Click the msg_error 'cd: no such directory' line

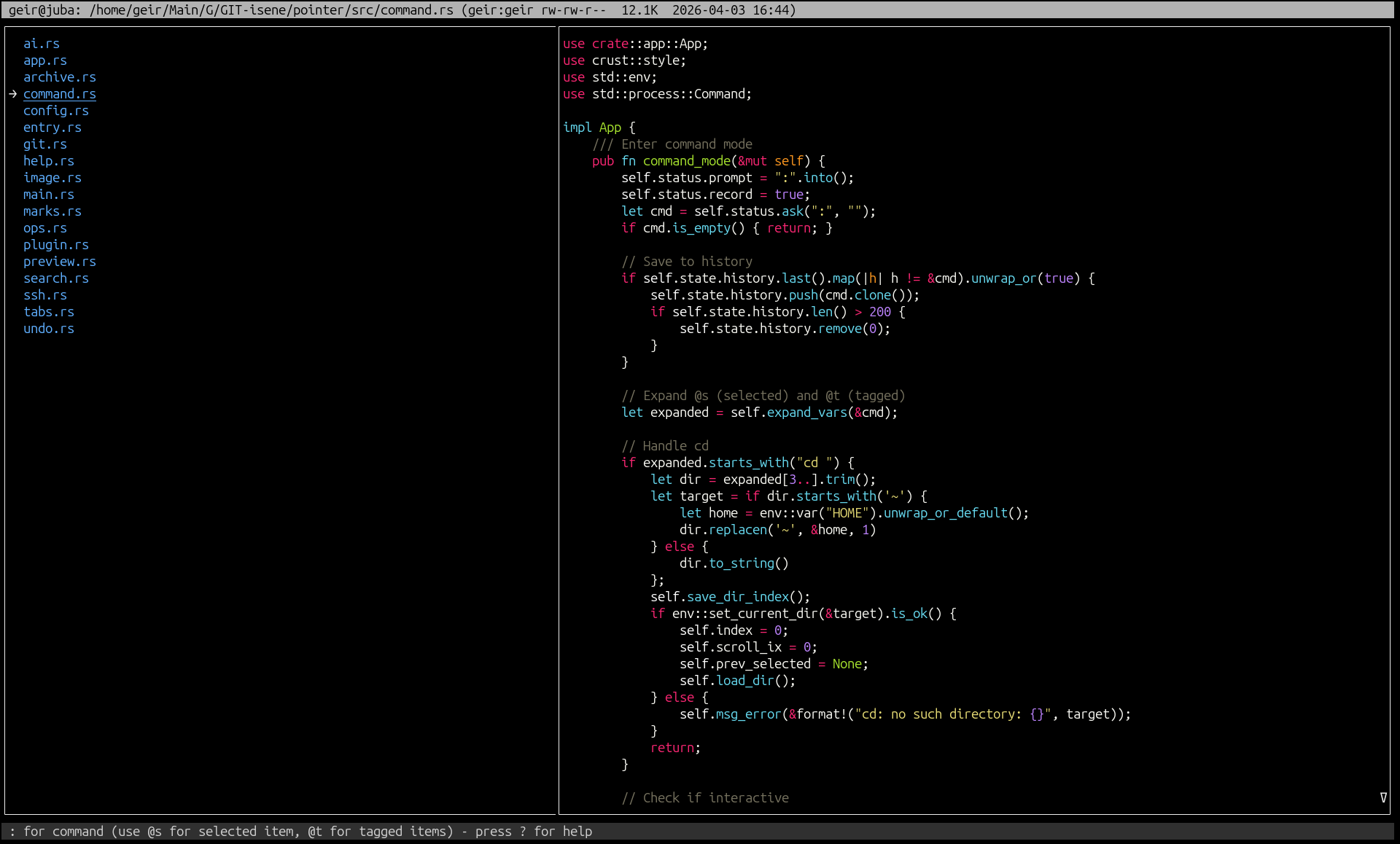click(906, 714)
